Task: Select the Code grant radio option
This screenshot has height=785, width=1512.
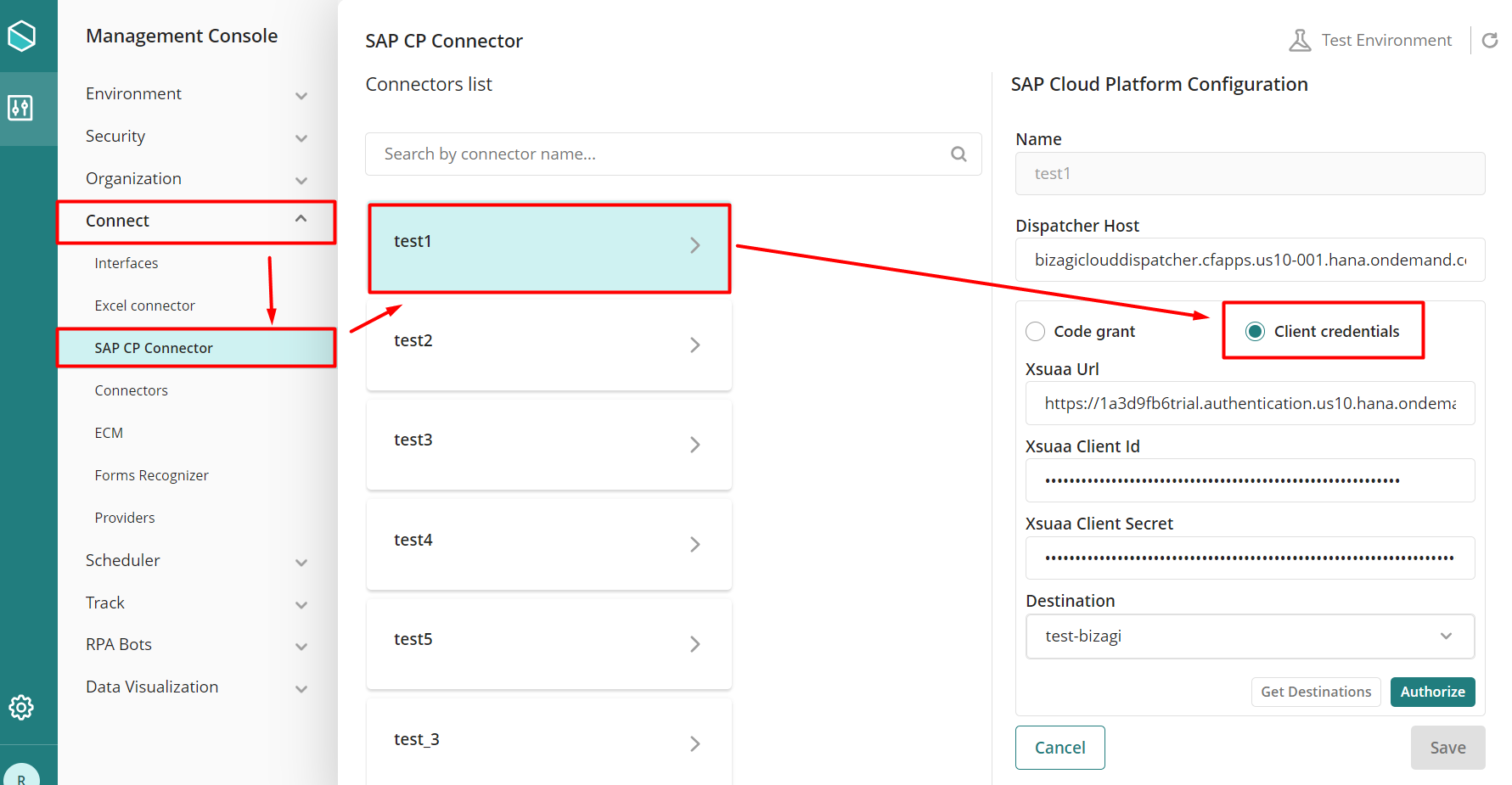Action: 1035,331
